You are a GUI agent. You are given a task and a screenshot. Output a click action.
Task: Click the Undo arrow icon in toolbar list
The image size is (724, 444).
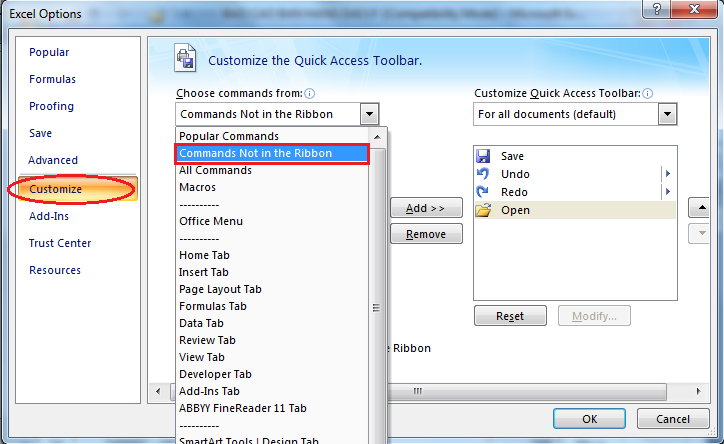click(483, 174)
